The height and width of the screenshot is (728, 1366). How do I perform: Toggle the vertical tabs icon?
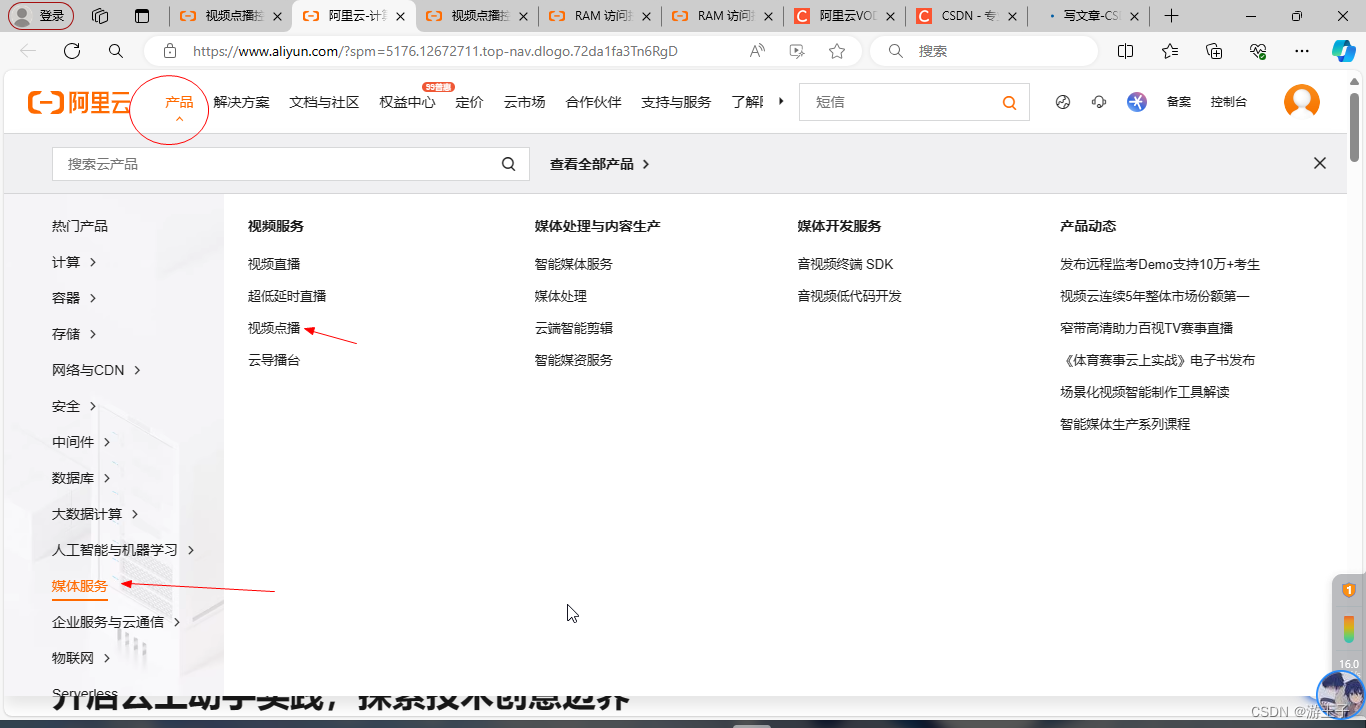pyautogui.click(x=142, y=16)
